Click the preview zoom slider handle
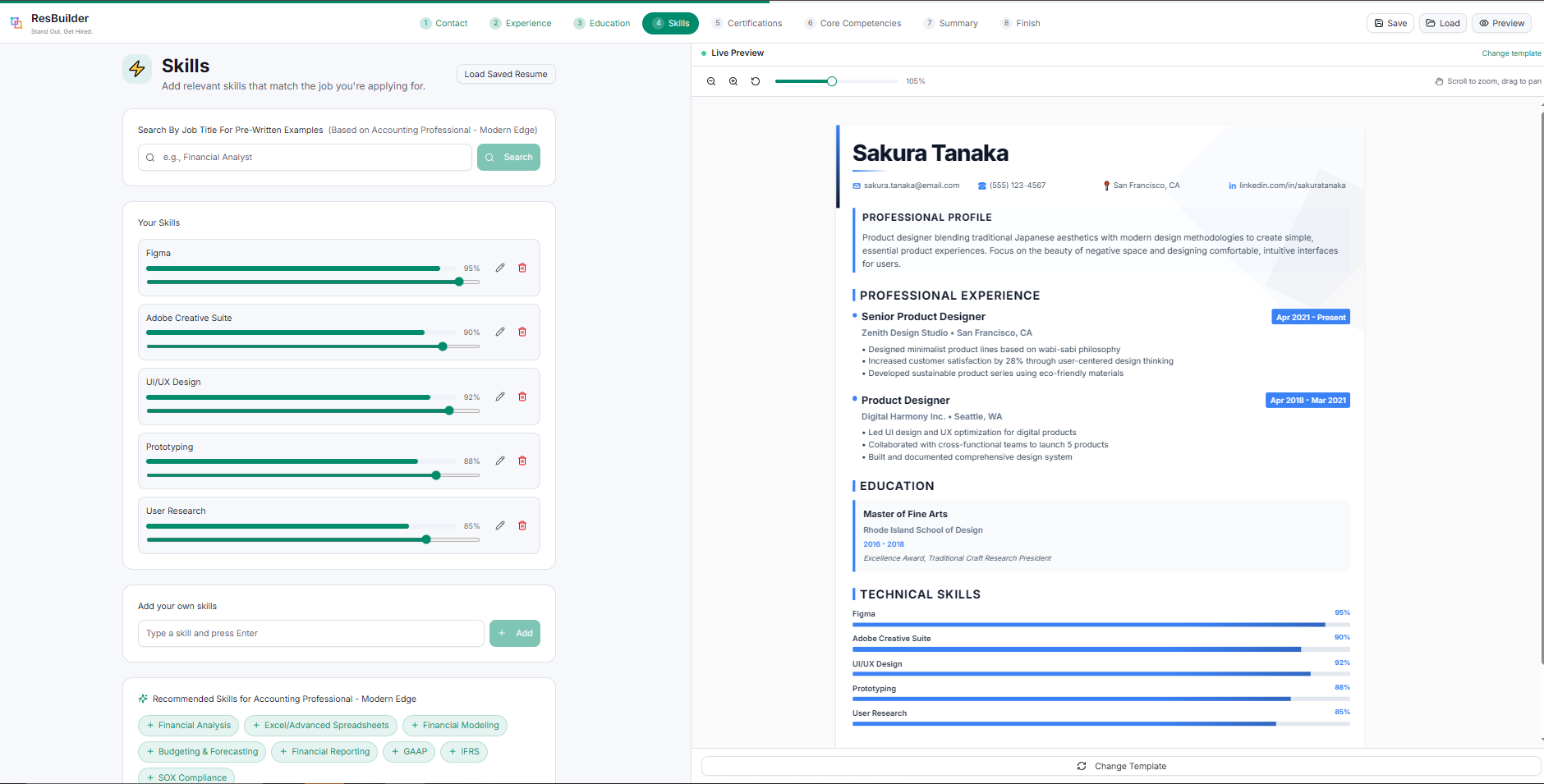The width and height of the screenshot is (1544, 784). pos(832,81)
